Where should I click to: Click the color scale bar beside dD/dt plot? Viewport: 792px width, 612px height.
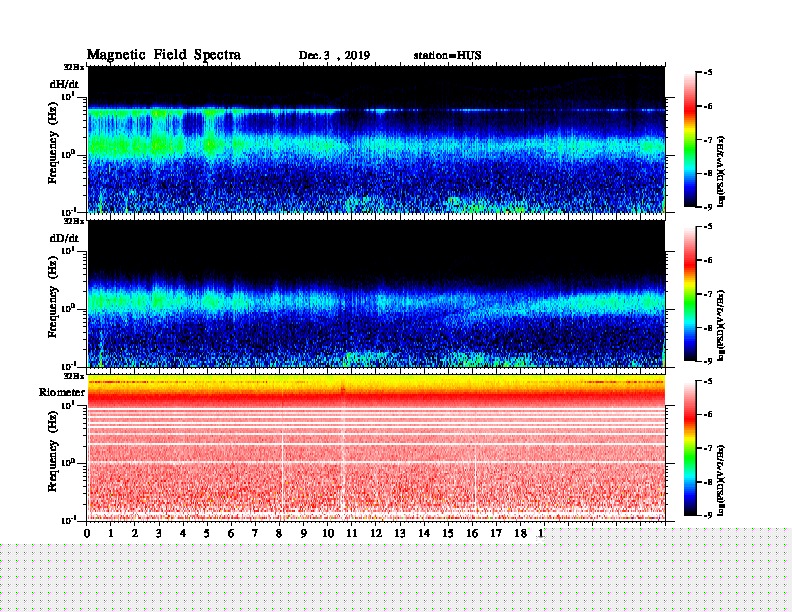click(690, 294)
